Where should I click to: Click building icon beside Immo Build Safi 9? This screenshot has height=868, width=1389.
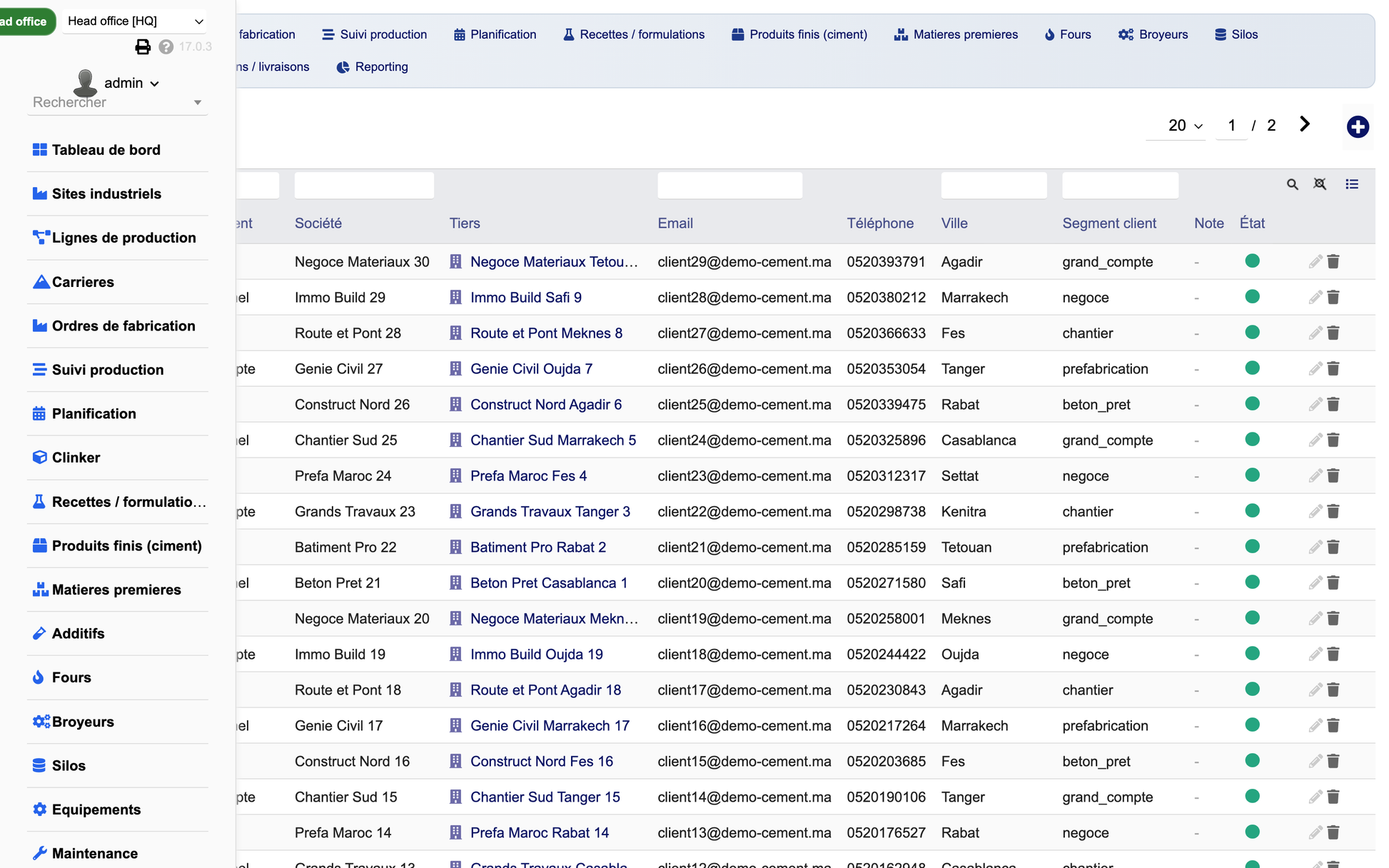pyautogui.click(x=455, y=298)
